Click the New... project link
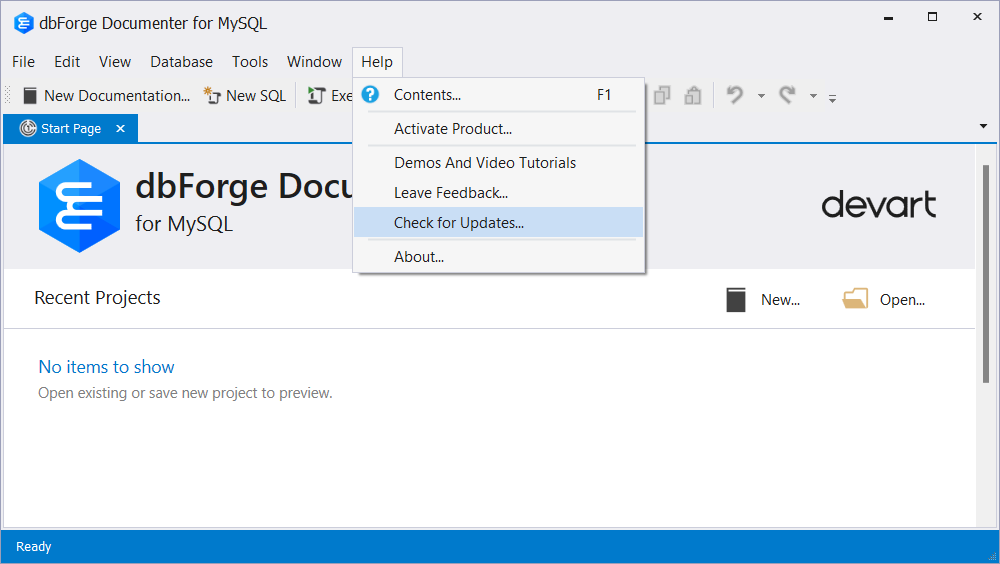This screenshot has width=1000, height=564. [x=780, y=300]
